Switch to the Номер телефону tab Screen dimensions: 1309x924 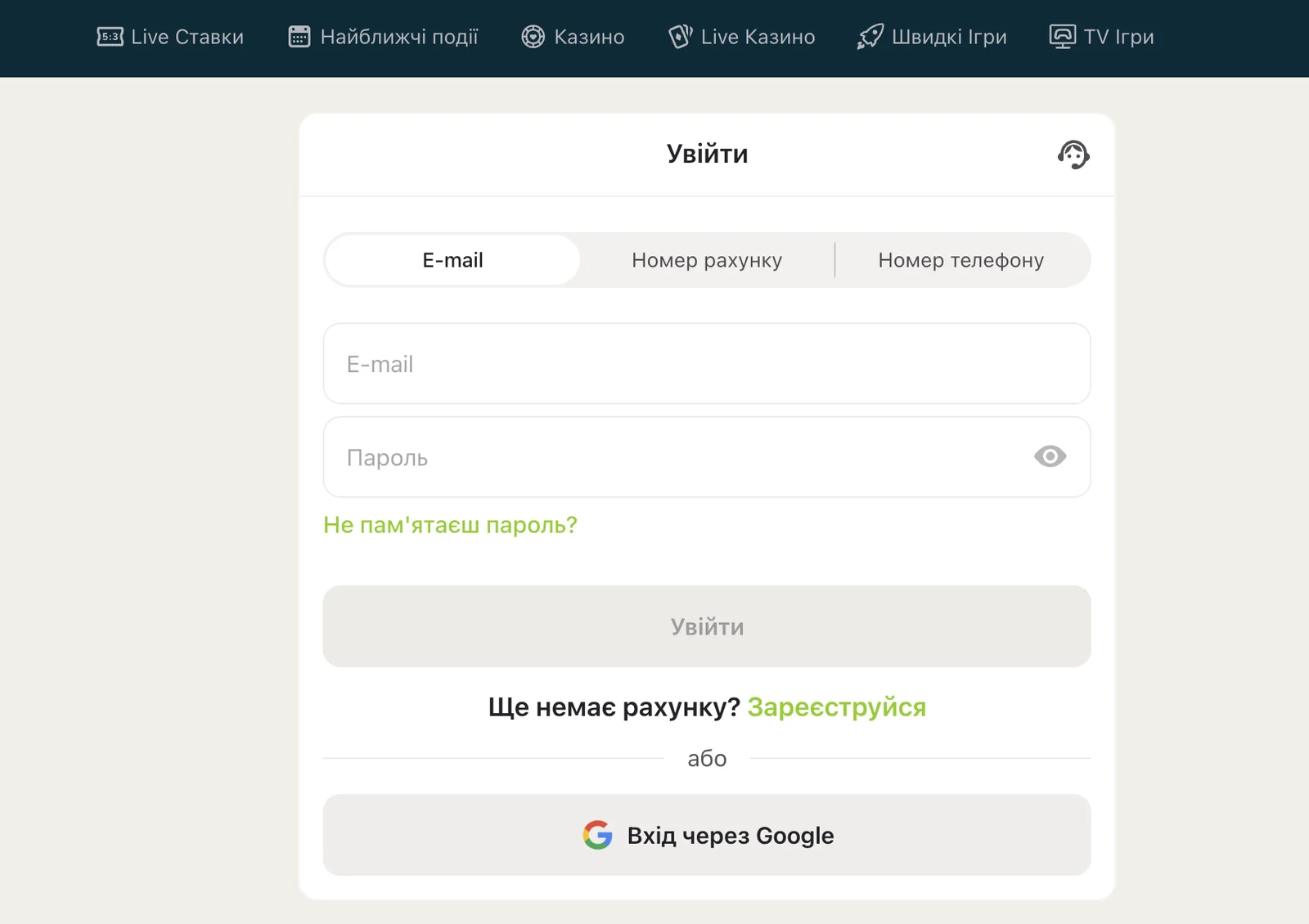(x=961, y=260)
